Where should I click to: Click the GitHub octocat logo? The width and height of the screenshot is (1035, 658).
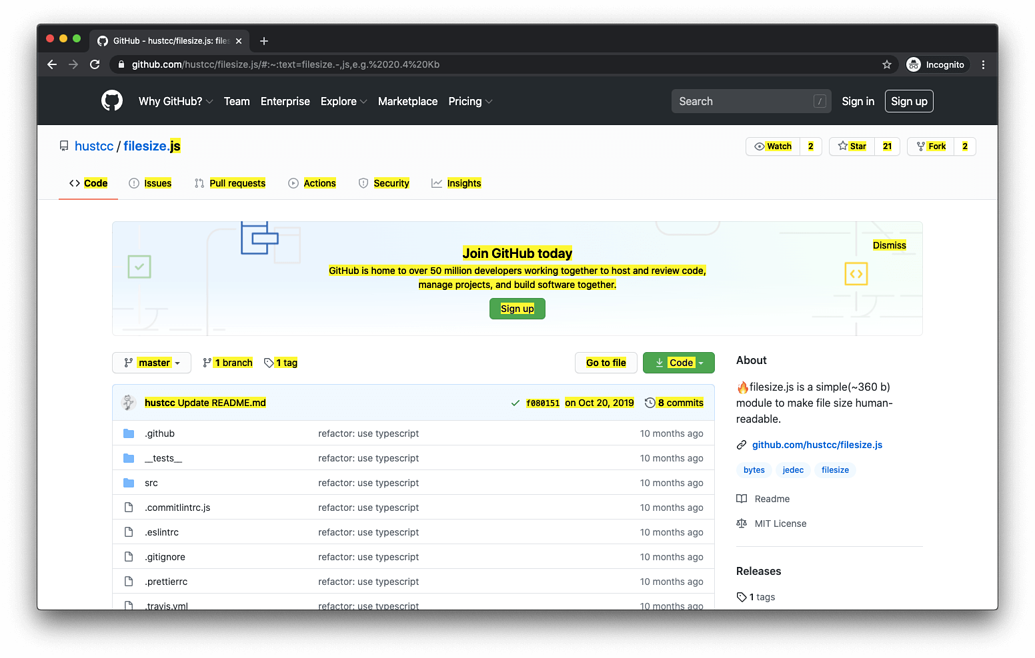coord(112,101)
